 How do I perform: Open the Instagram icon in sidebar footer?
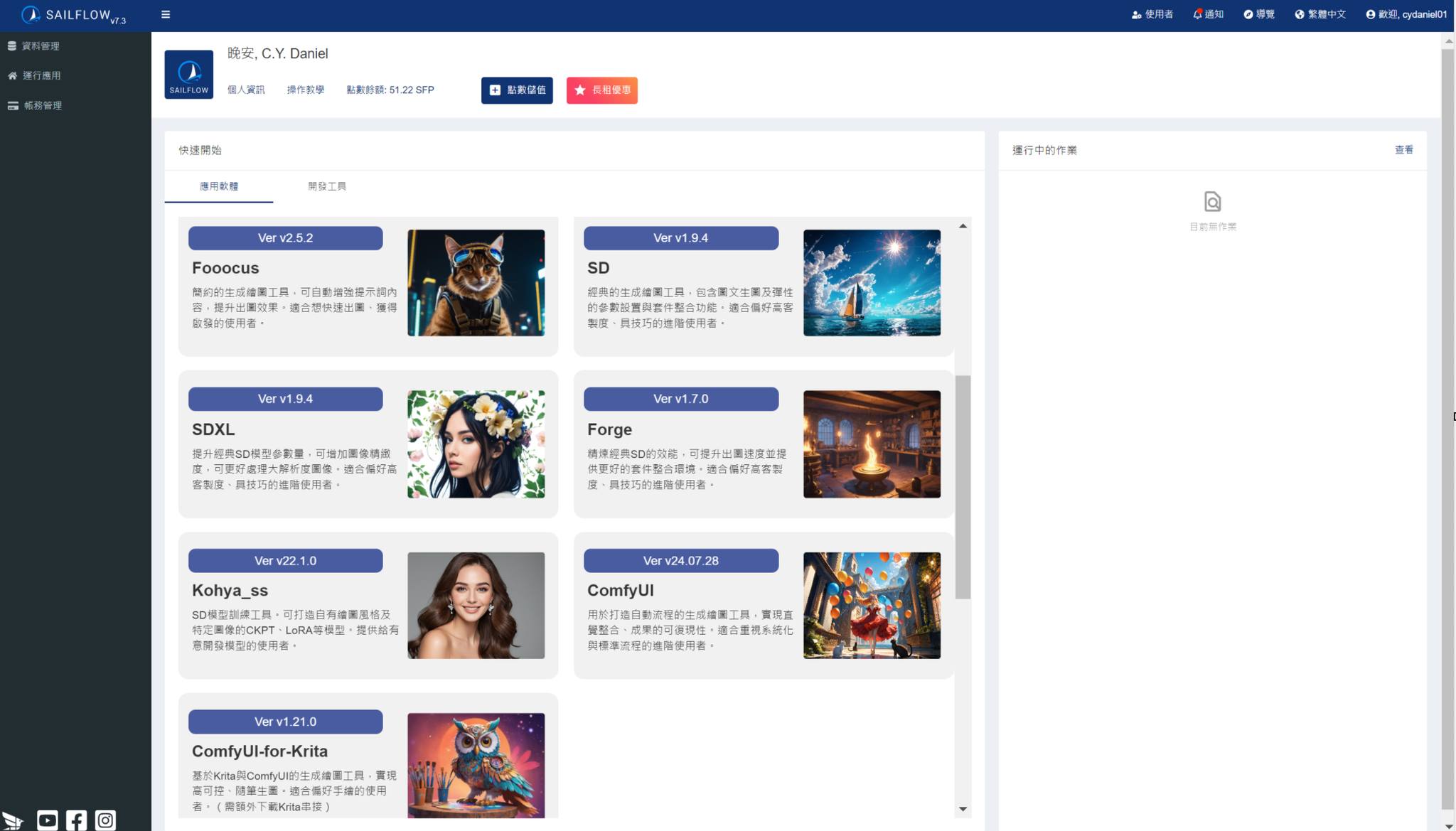point(105,820)
